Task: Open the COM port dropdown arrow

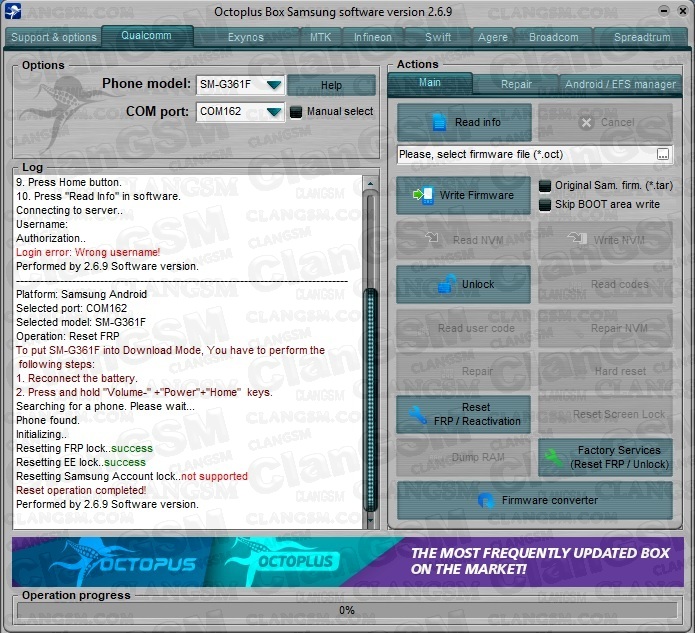Action: pyautogui.click(x=274, y=112)
